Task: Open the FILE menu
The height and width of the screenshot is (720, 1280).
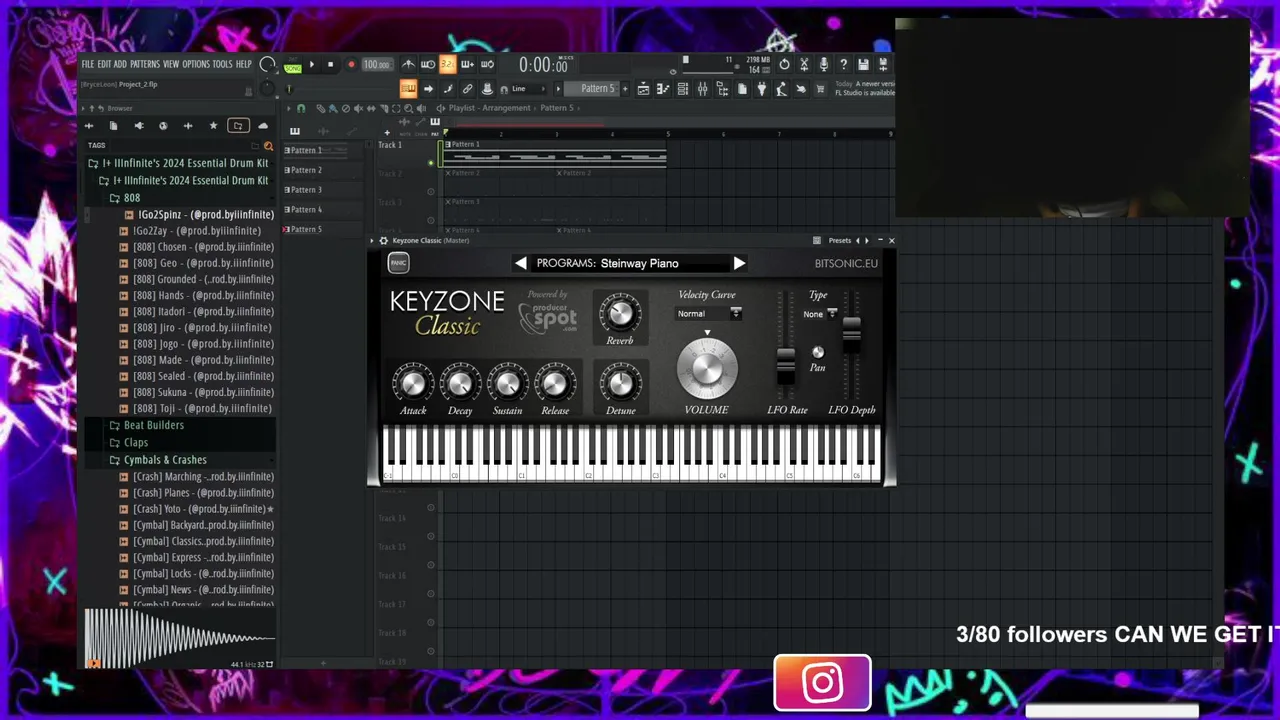Action: point(88,64)
